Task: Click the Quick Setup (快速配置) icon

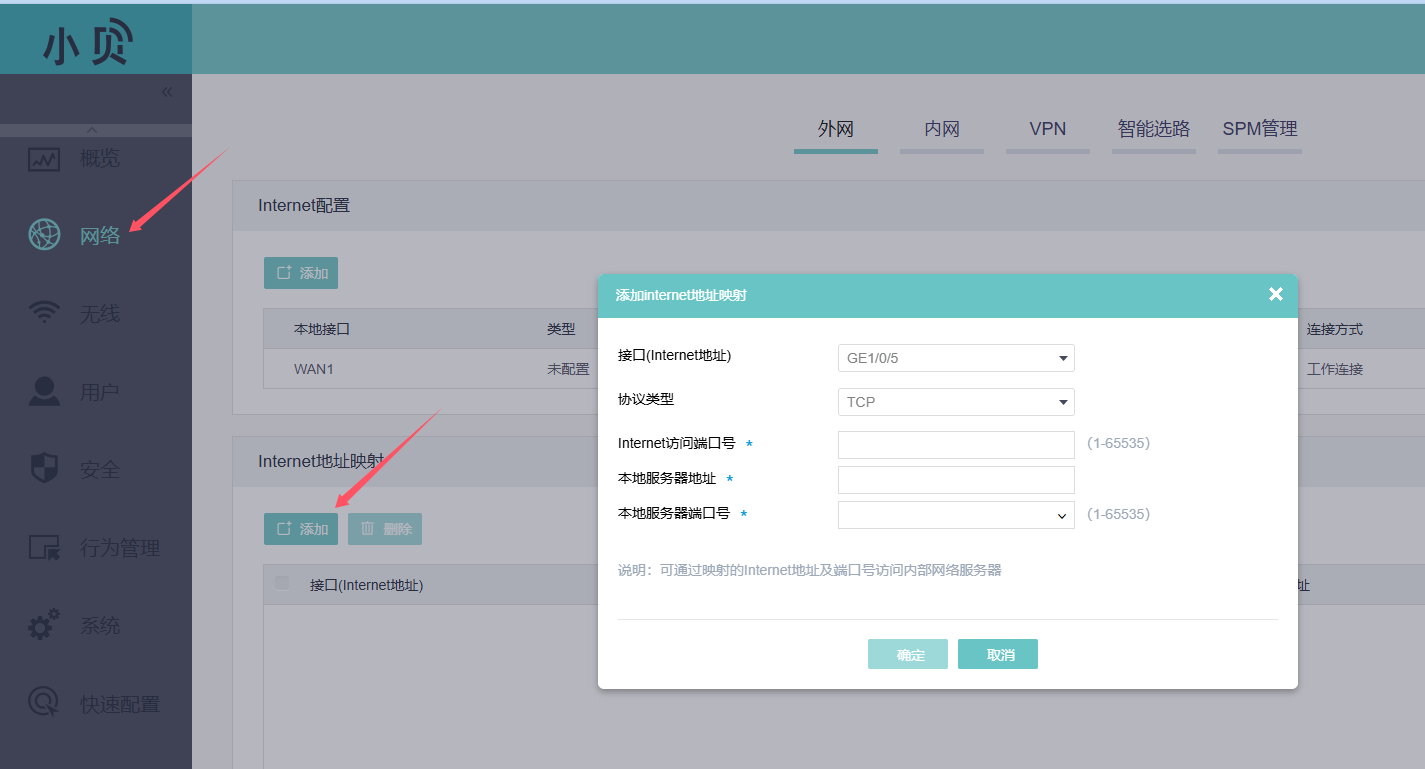Action: (44, 704)
